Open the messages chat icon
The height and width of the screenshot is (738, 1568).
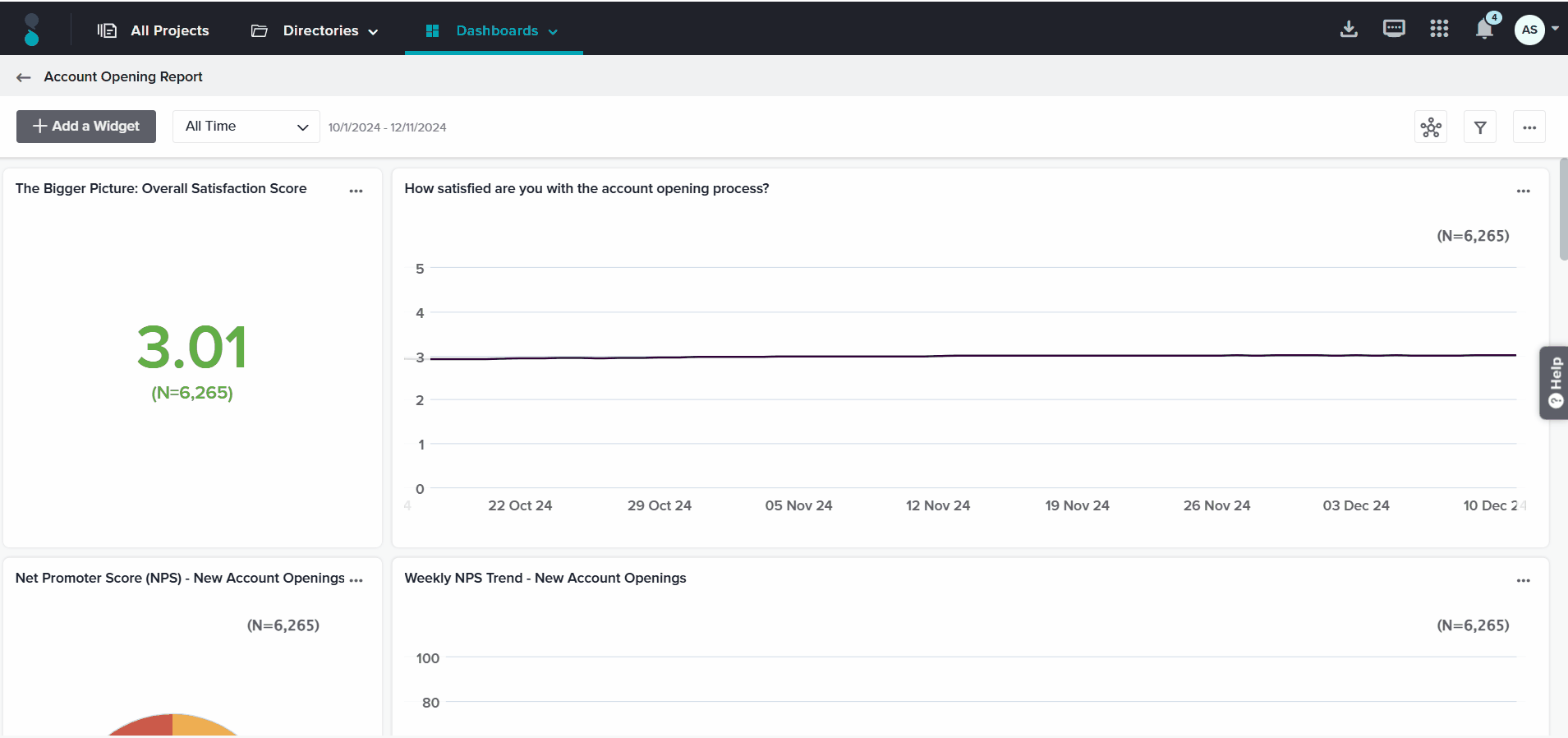point(1394,30)
